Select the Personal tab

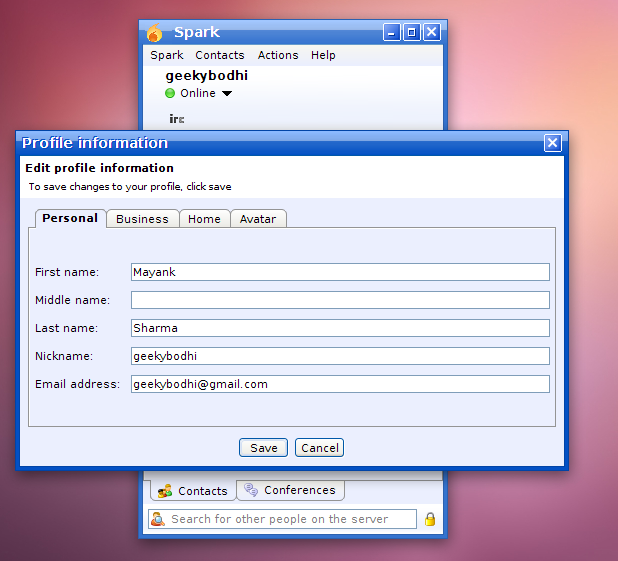pyautogui.click(x=70, y=218)
